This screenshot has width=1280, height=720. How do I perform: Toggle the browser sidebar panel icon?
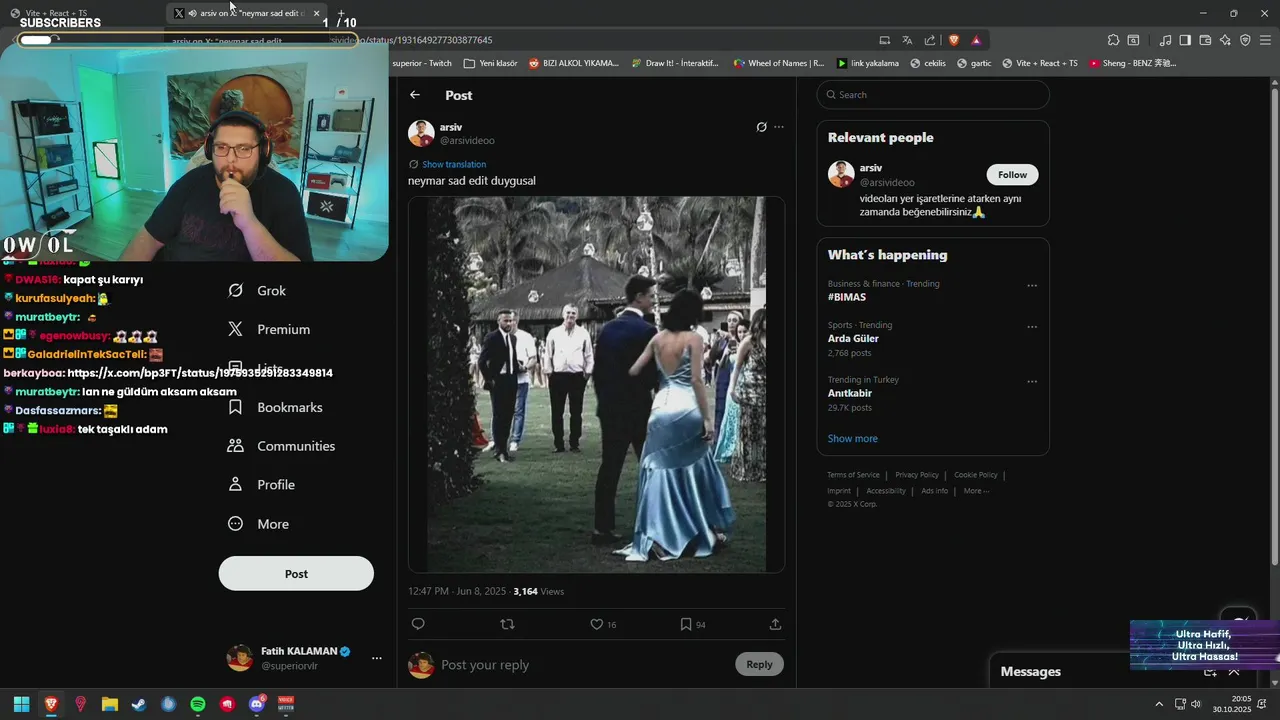click(x=1185, y=40)
